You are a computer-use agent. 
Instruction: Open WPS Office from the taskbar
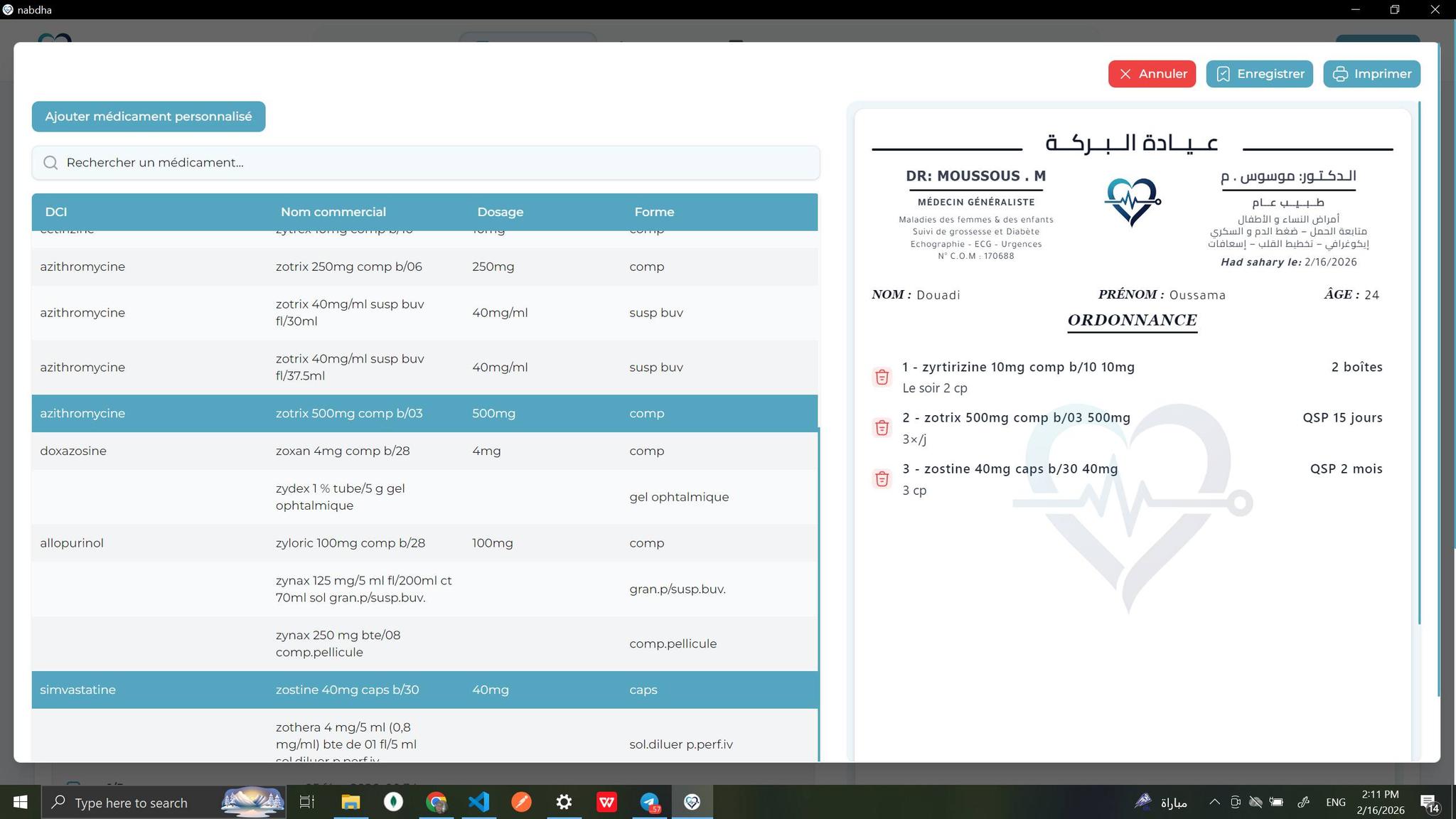coord(606,802)
